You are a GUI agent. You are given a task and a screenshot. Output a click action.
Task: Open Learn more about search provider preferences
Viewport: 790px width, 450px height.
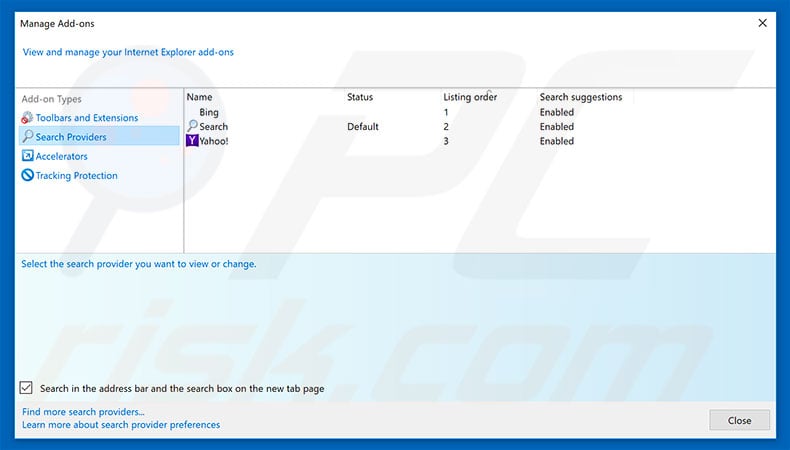tap(121, 425)
